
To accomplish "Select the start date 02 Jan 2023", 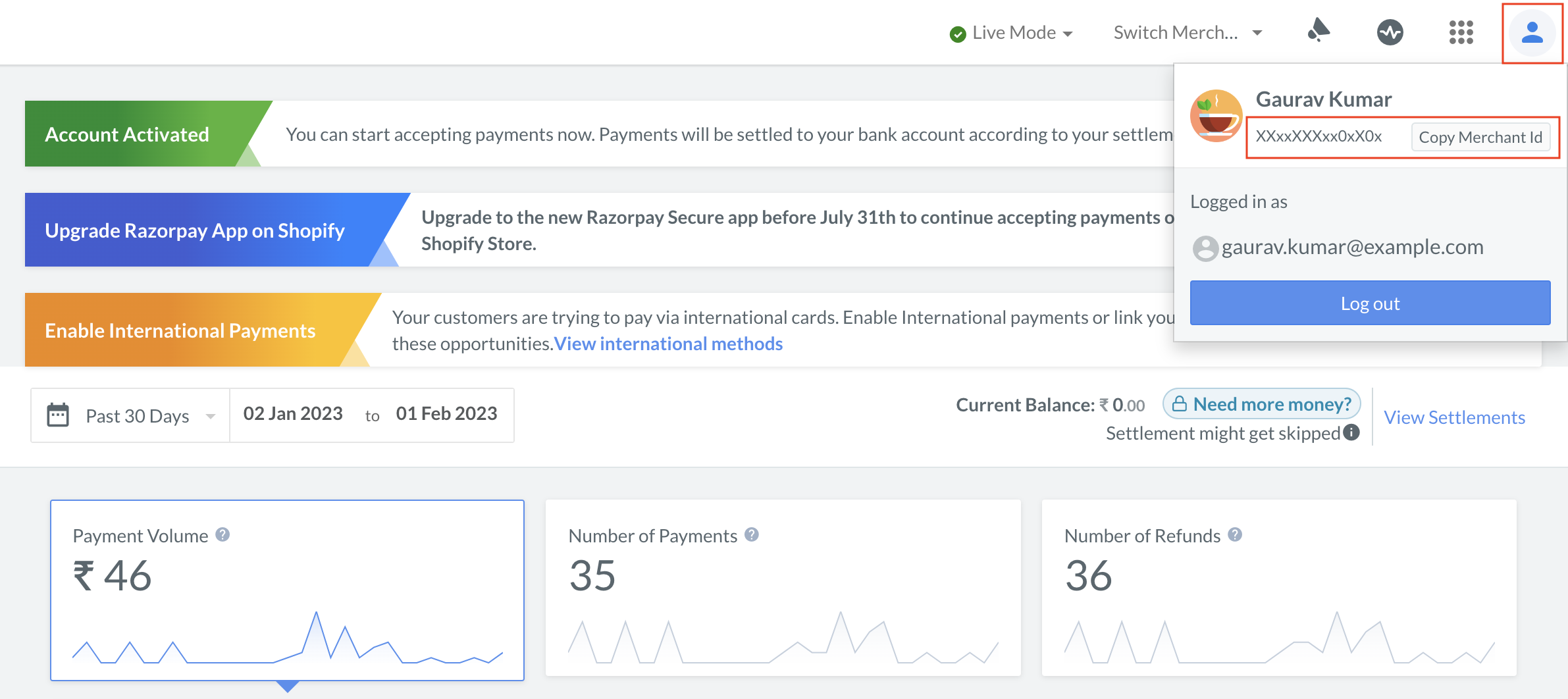I will point(293,413).
